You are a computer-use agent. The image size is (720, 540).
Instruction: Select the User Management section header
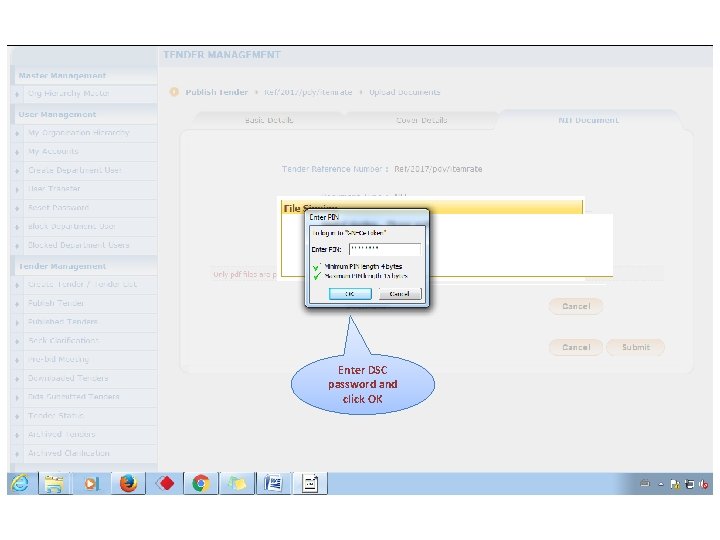click(x=57, y=114)
